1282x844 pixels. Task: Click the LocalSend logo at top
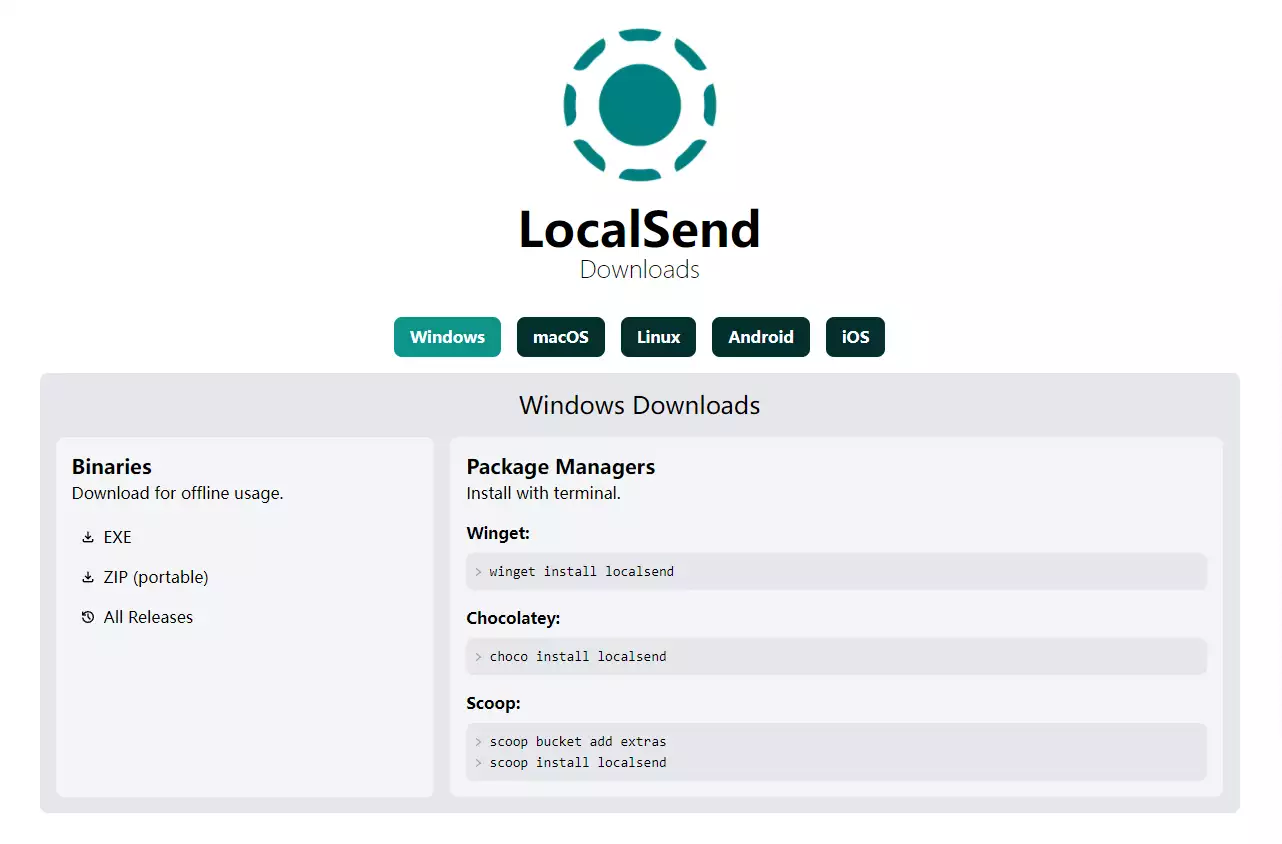[x=640, y=104]
